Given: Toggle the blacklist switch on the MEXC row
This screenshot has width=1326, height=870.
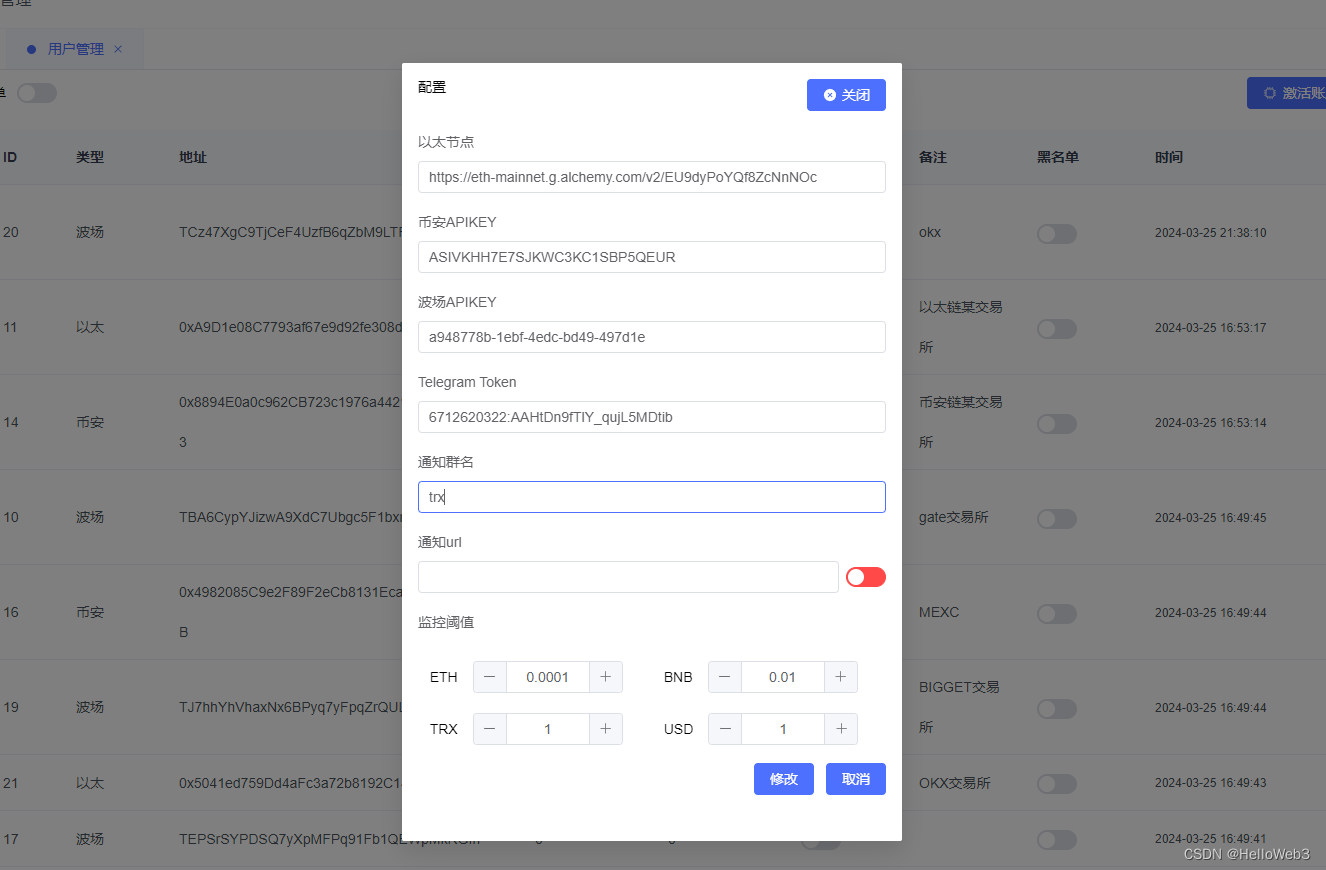Looking at the screenshot, I should pyautogui.click(x=1056, y=613).
